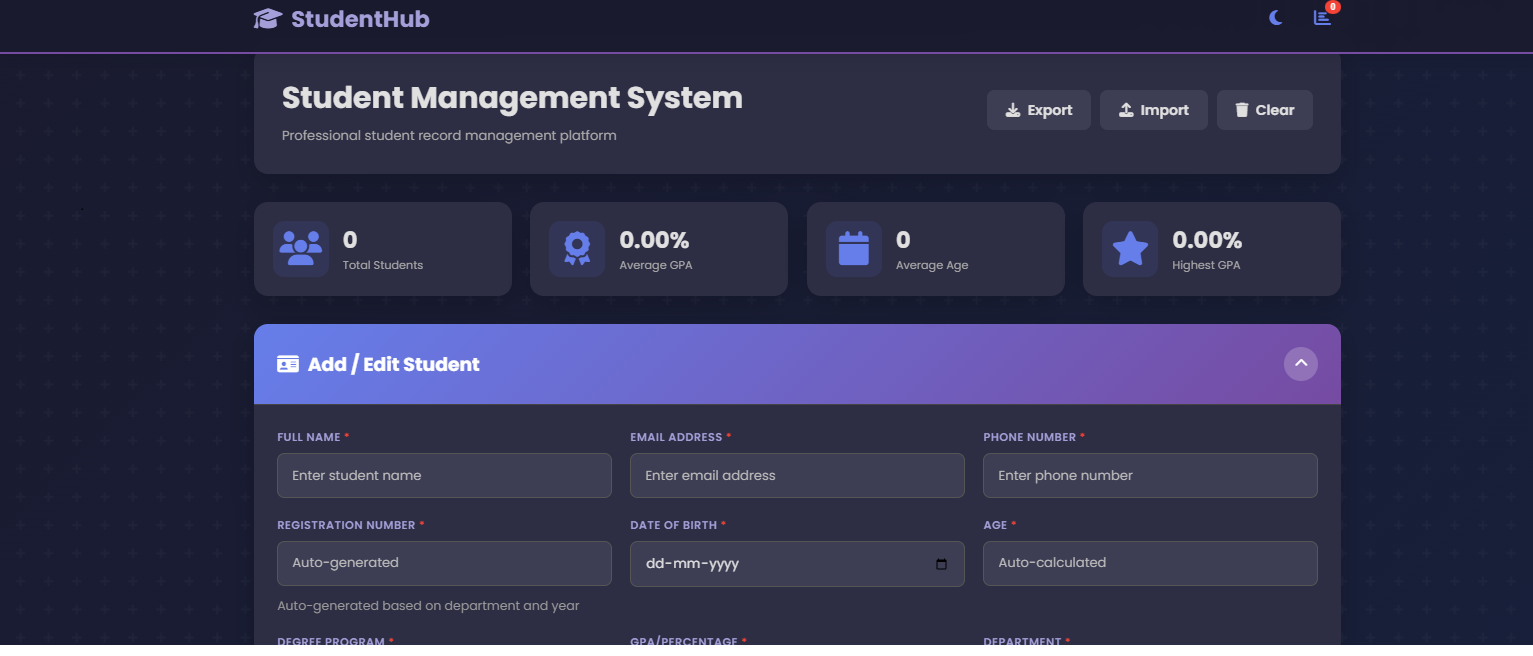Screen dimensions: 1533x656
Task: Click the Date of Birth field
Action: (780, 564)
